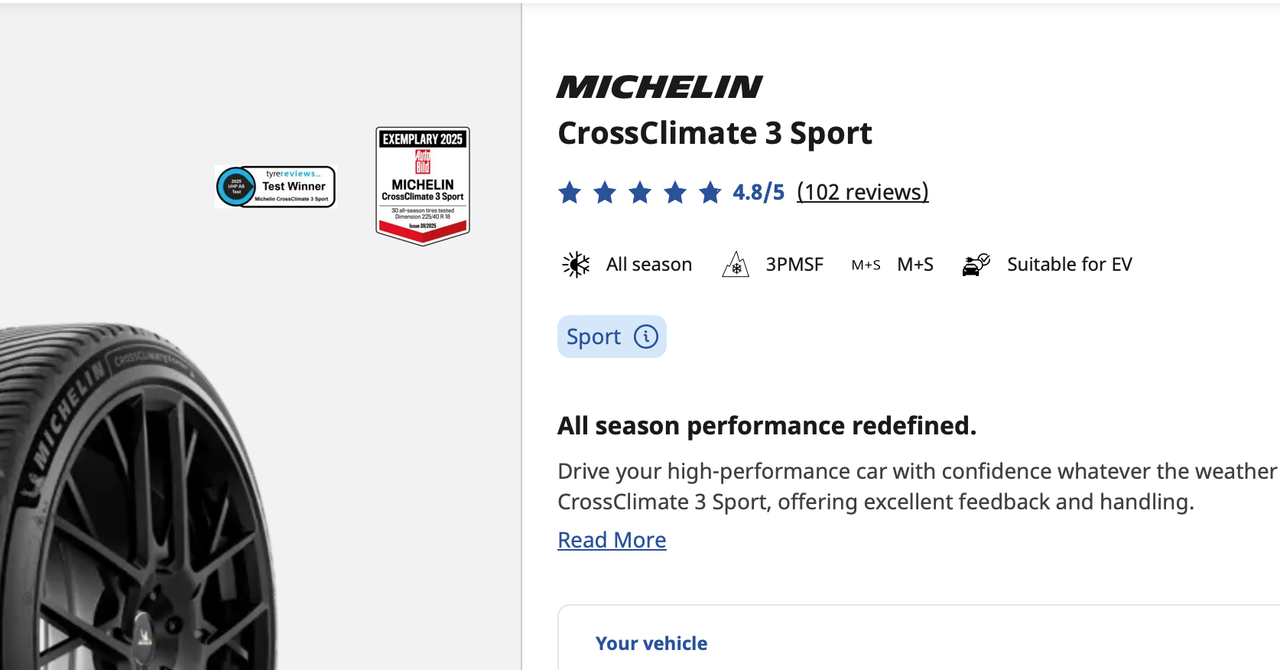This screenshot has width=1280, height=670.
Task: Click the middle third rating star
Action: tap(640, 192)
